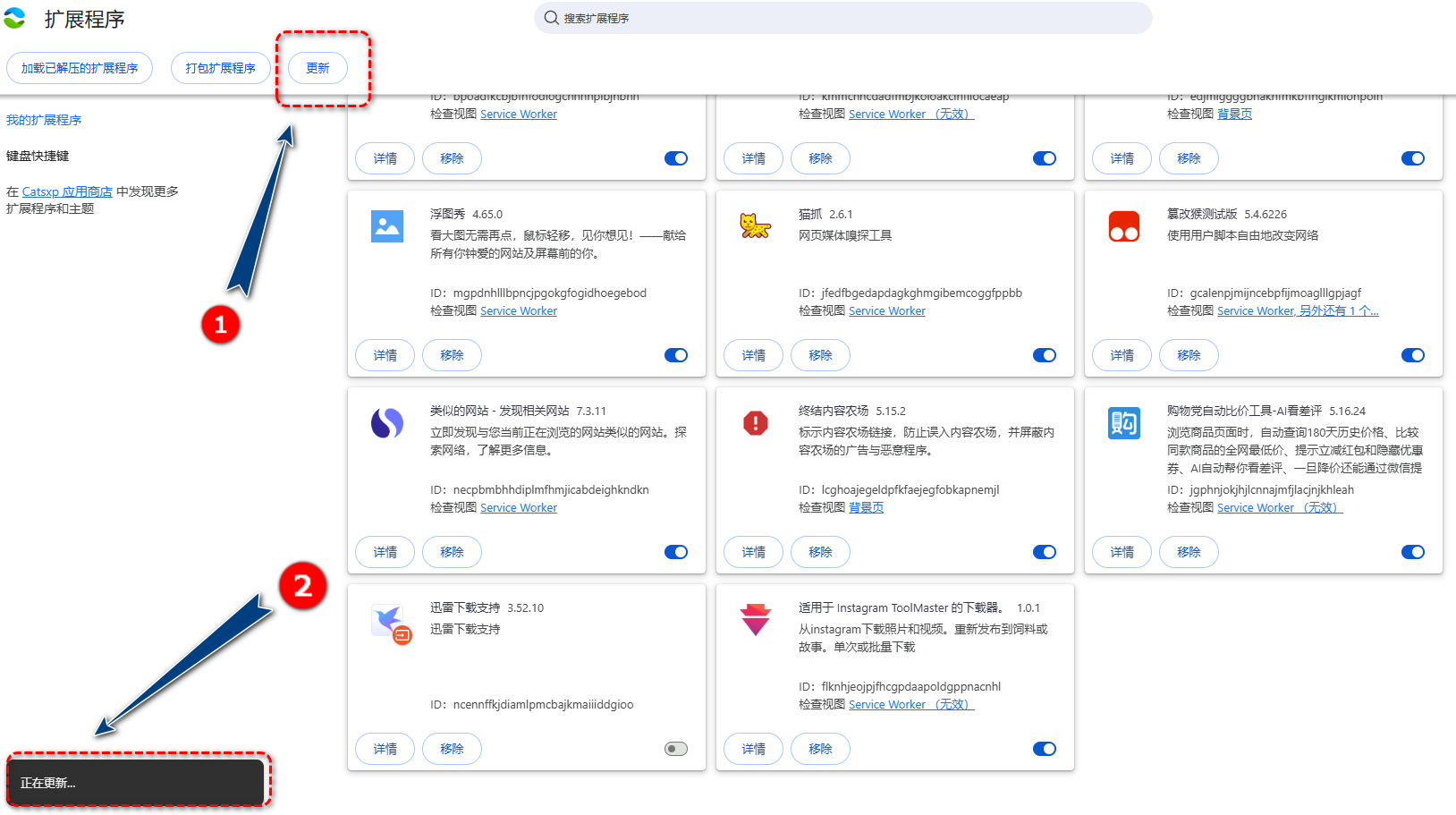Turn off the 篡改猴测试版 toggle
The image size is (1456, 815).
coord(1413,355)
